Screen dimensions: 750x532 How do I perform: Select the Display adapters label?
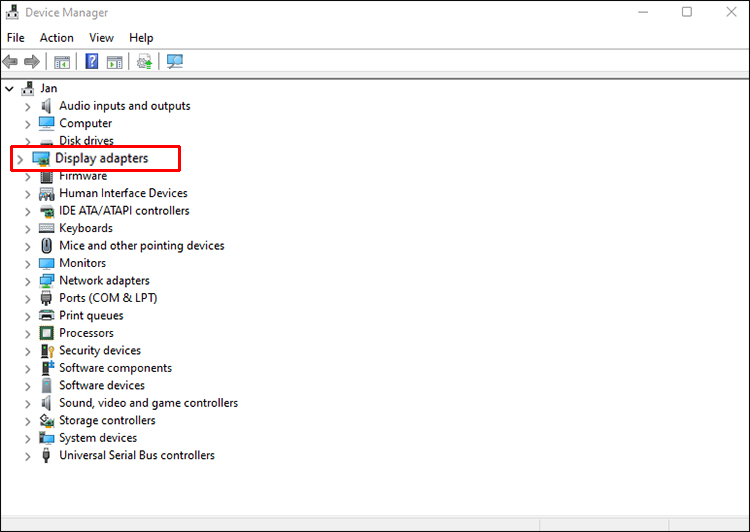[102, 158]
